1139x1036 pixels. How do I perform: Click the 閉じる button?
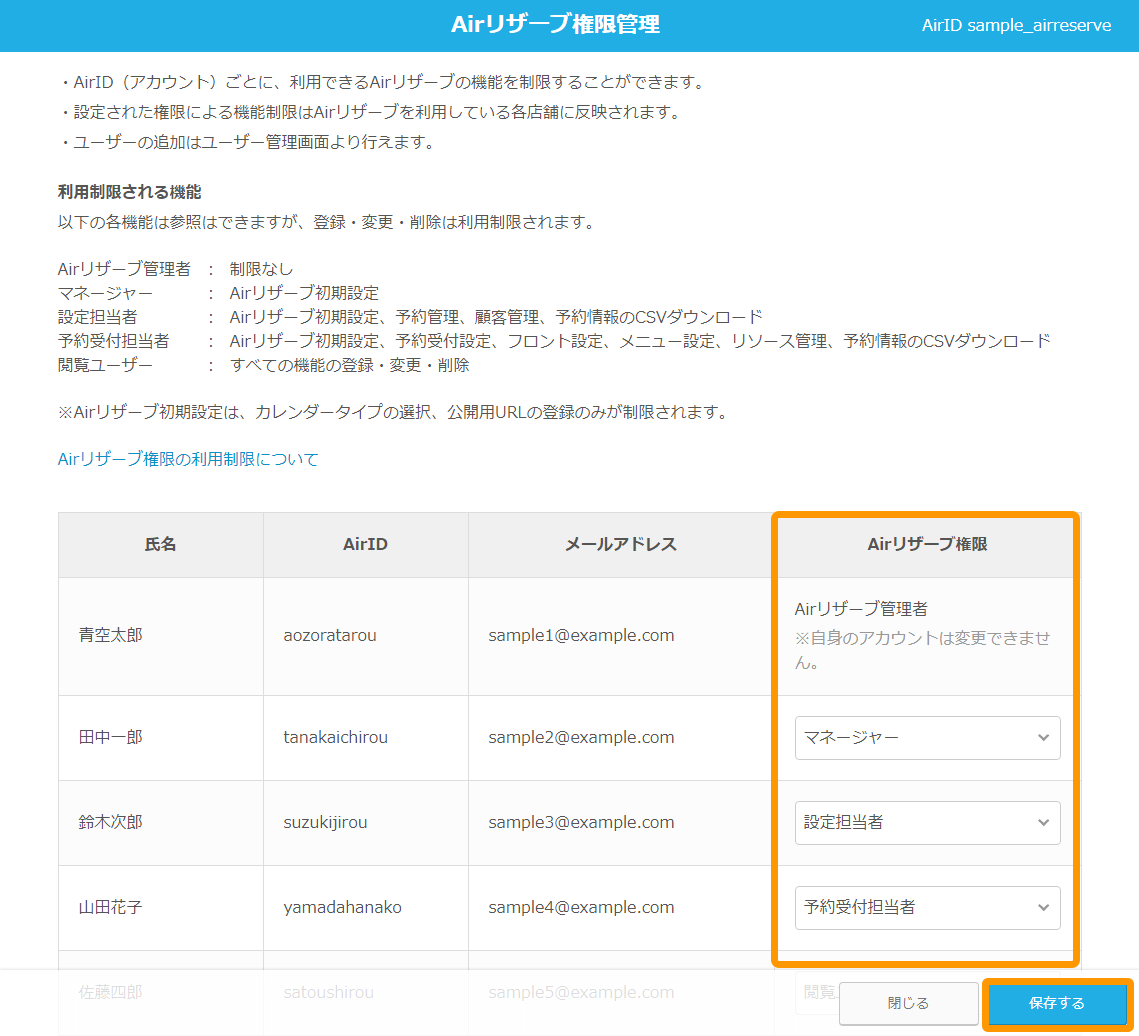[908, 1003]
